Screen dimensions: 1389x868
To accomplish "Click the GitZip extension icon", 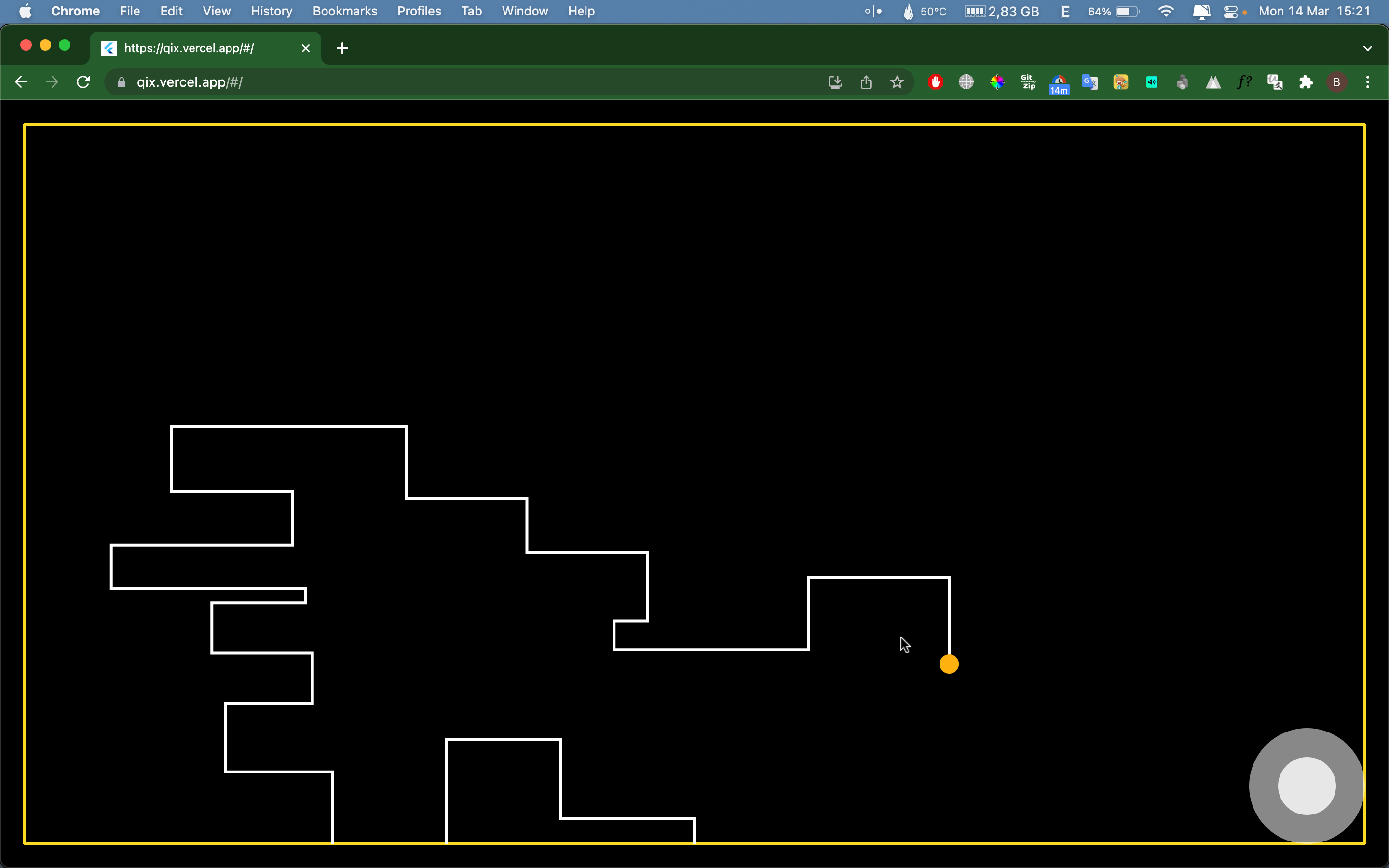I will tap(1028, 82).
